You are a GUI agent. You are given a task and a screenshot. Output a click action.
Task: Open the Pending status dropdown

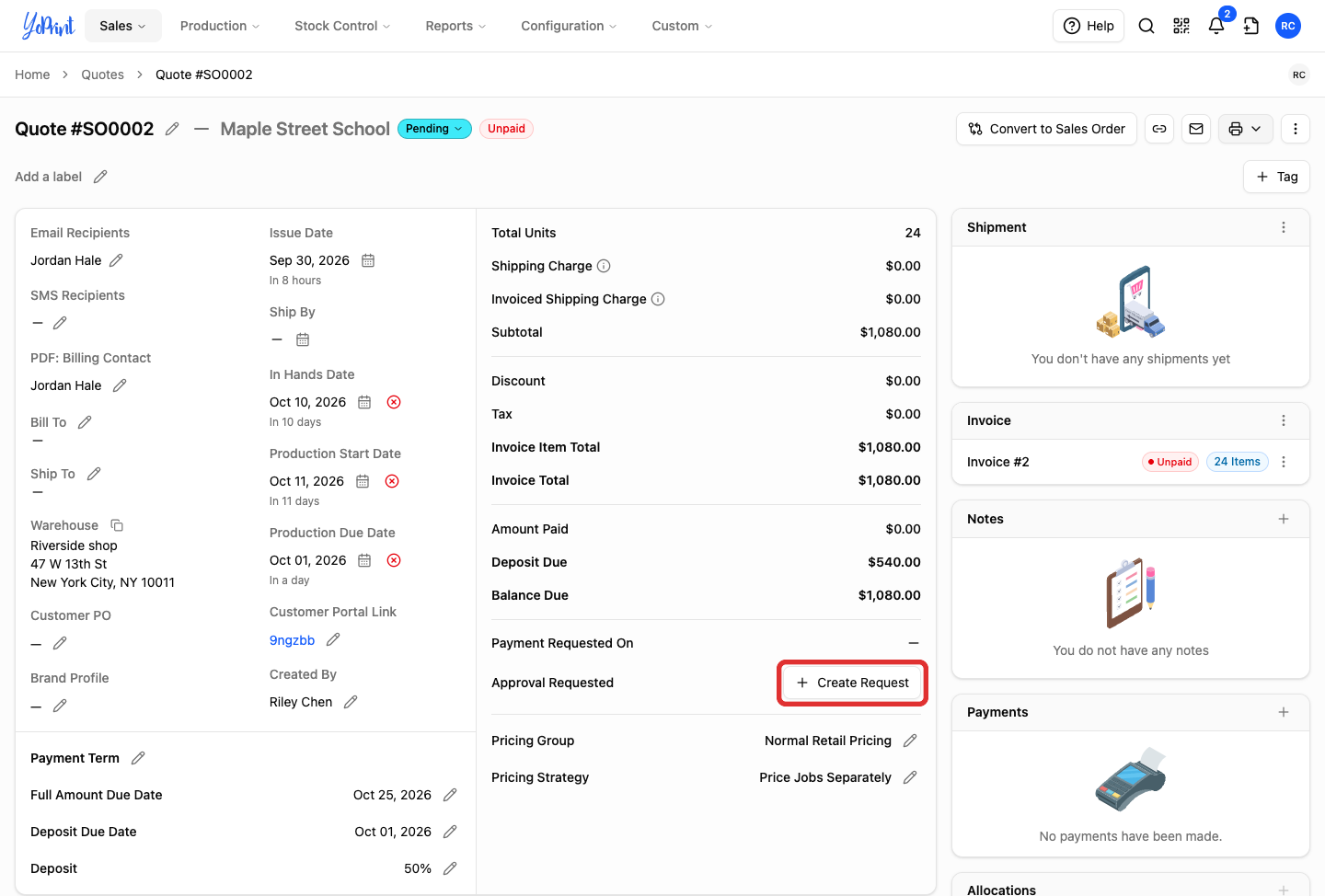434,129
